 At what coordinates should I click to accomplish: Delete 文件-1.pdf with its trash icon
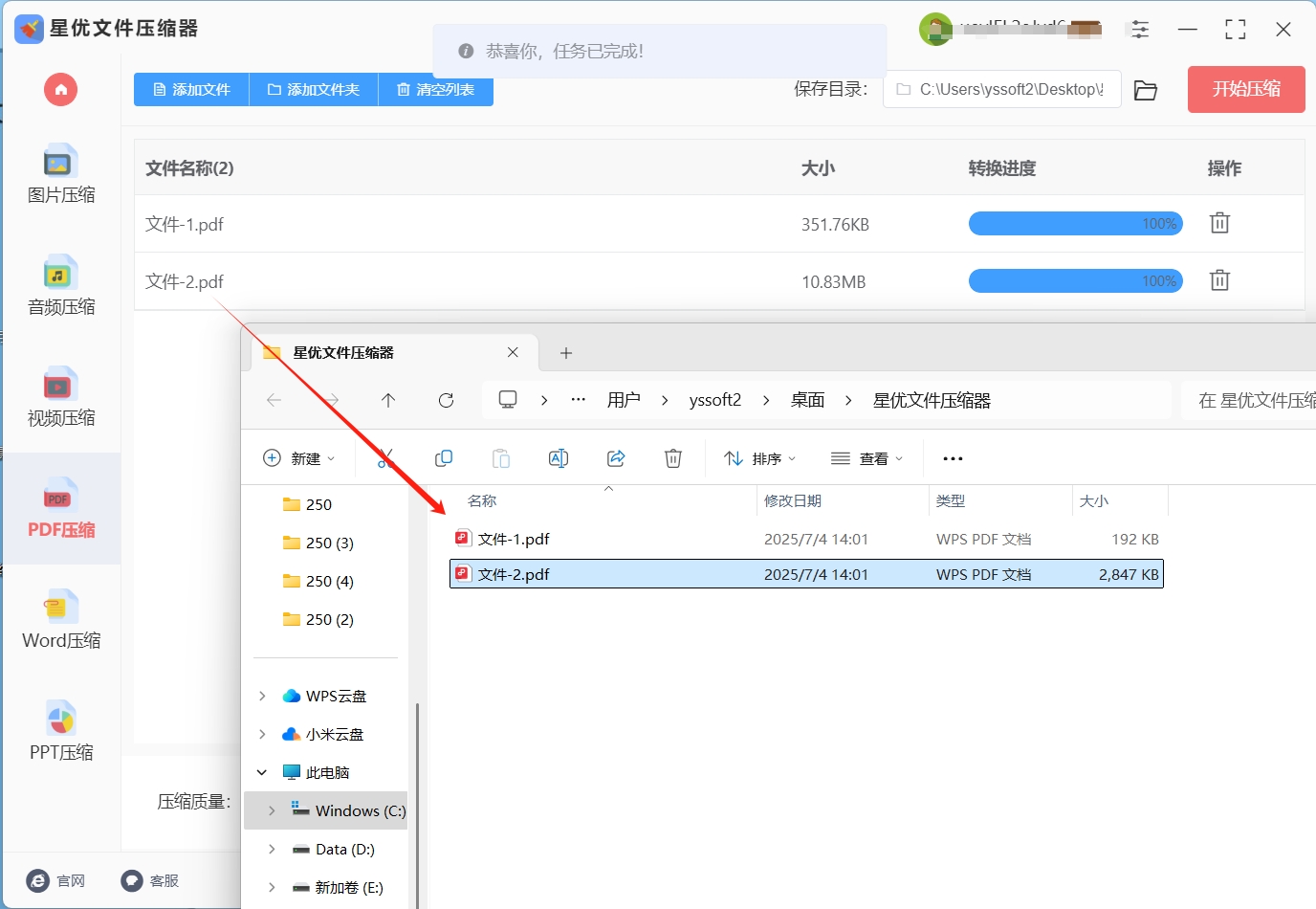[x=1219, y=223]
